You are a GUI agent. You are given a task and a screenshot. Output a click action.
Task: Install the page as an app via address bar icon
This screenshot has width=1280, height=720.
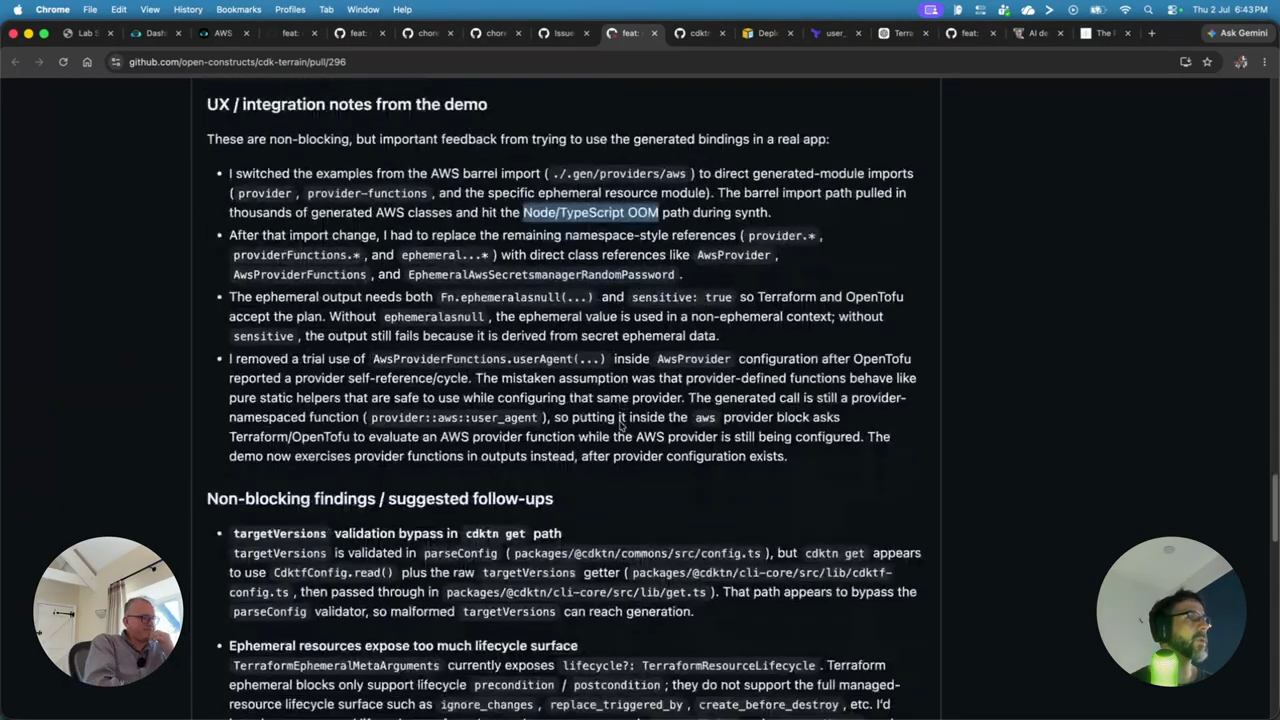(x=1186, y=62)
